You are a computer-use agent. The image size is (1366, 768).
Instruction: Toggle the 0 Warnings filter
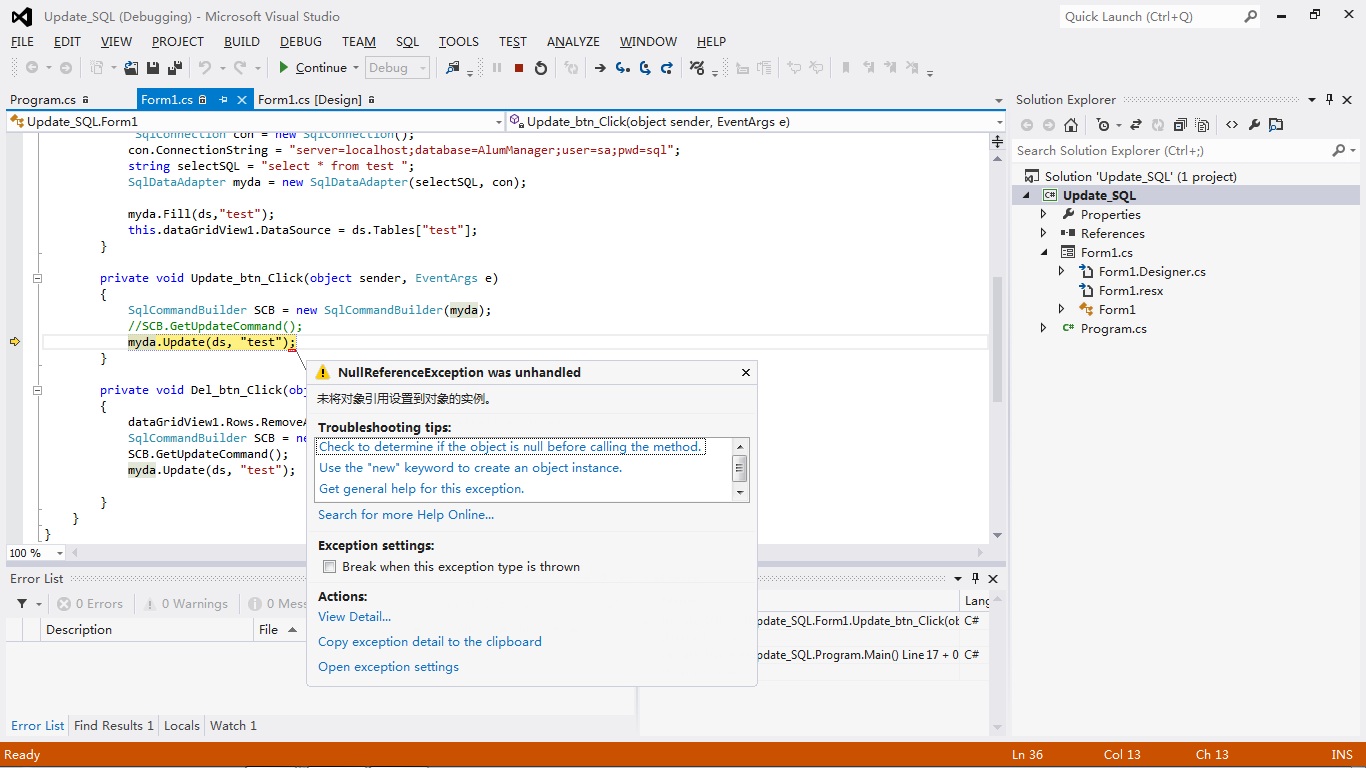(186, 604)
